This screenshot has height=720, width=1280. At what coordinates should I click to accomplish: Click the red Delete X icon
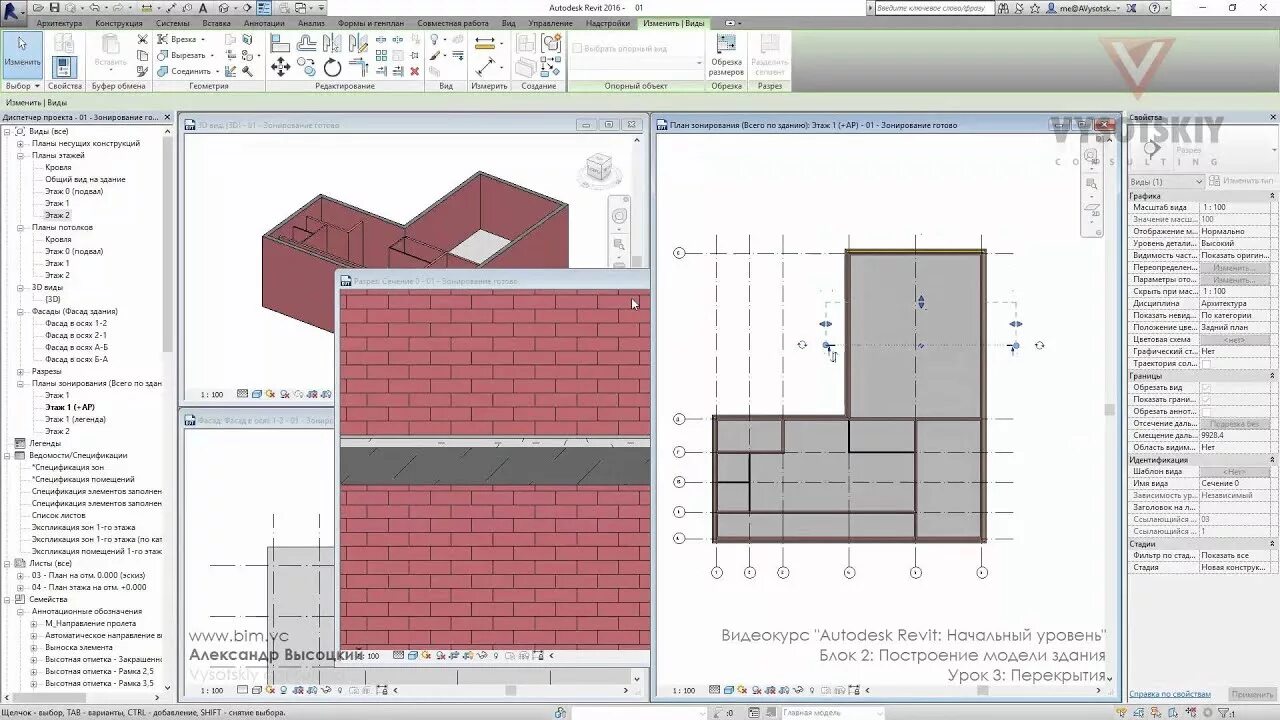414,71
